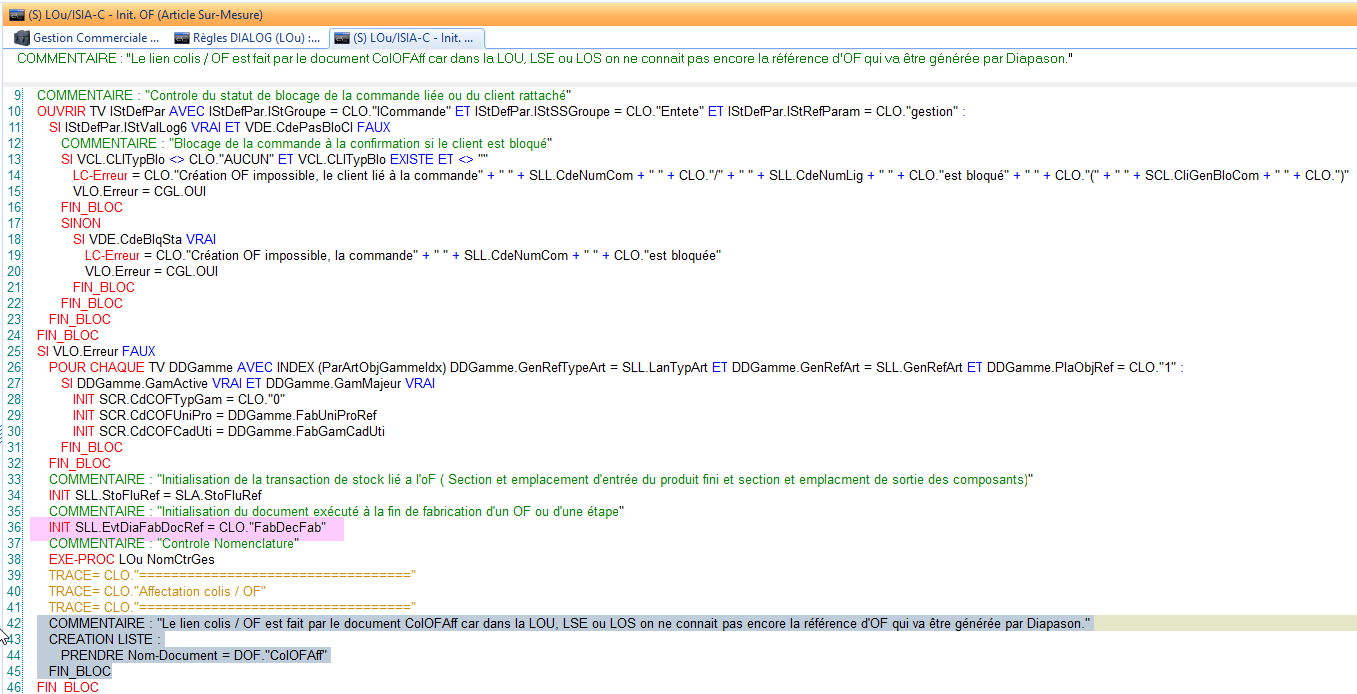This screenshot has width=1357, height=694.
Task: Click line number 10 in the gutter
Action: (17, 111)
